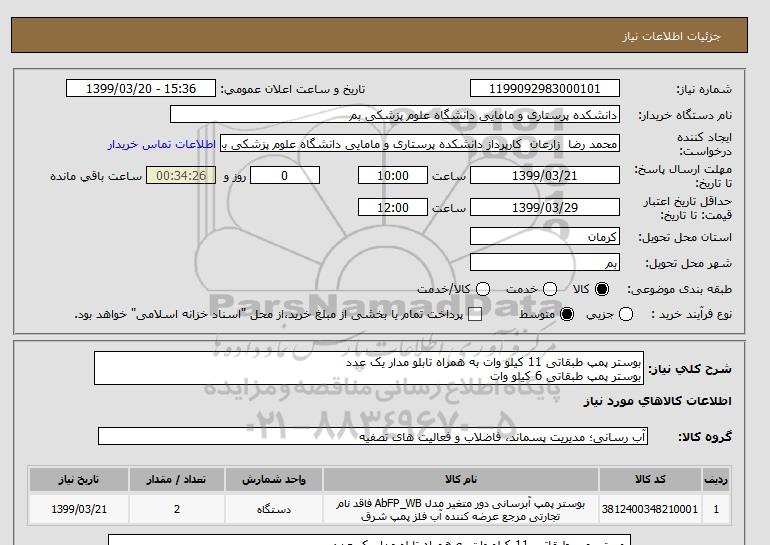This screenshot has height=545, width=770.
Task: Choose the جزیی purchase type radio
Action: click(x=626, y=314)
